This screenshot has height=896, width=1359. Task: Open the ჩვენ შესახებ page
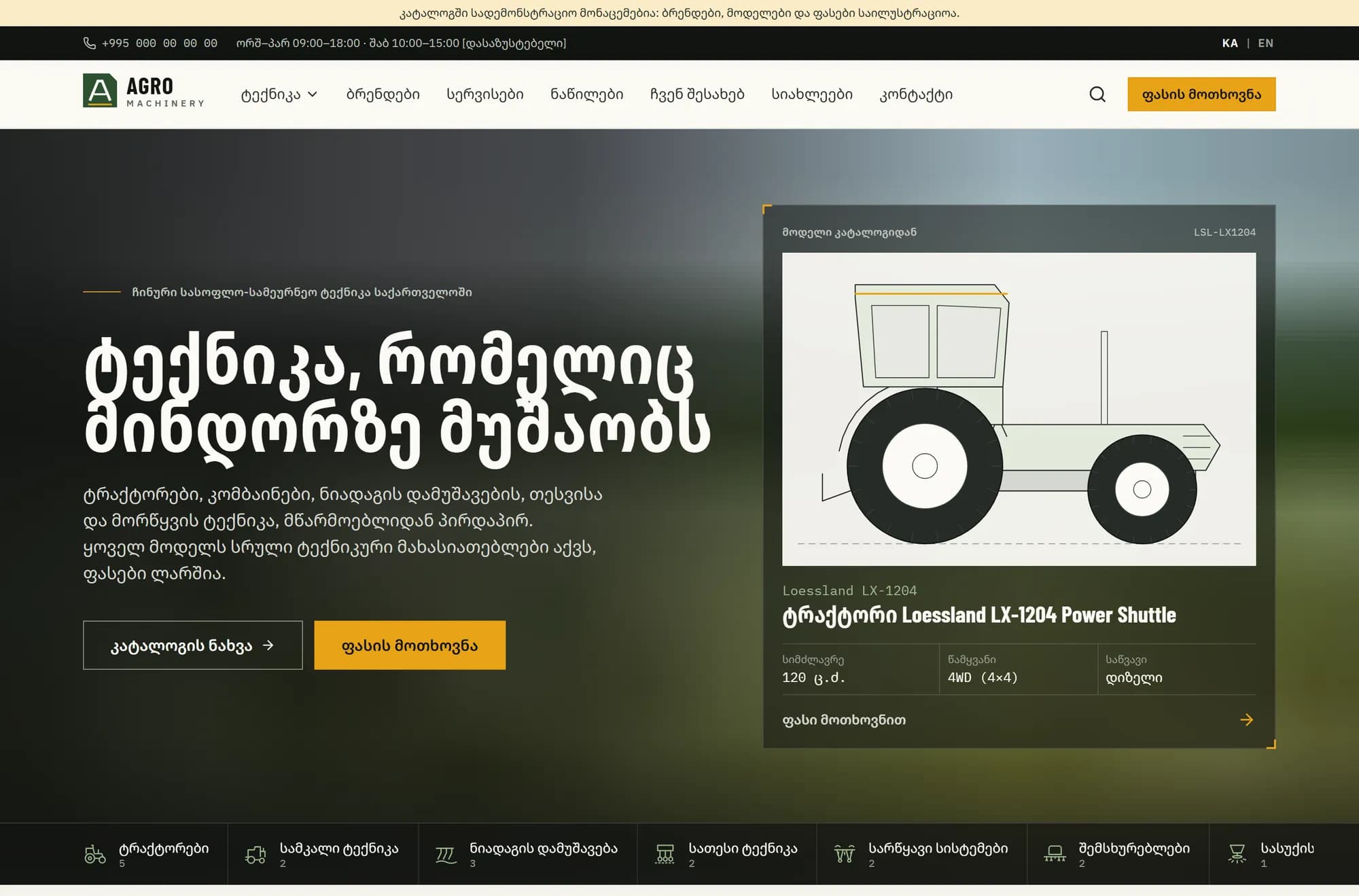click(x=697, y=94)
